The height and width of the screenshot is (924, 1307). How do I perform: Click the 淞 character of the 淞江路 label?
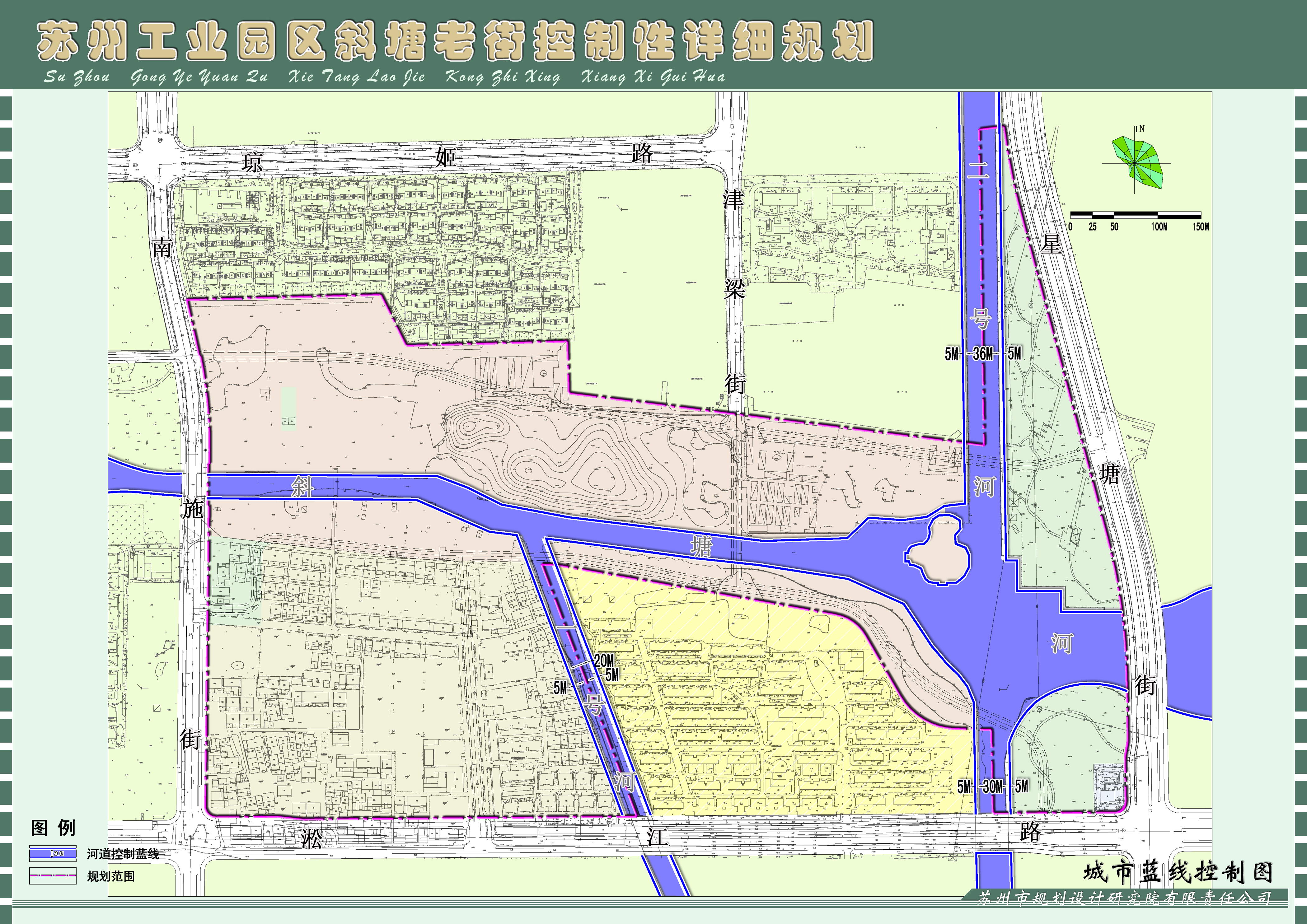[312, 839]
